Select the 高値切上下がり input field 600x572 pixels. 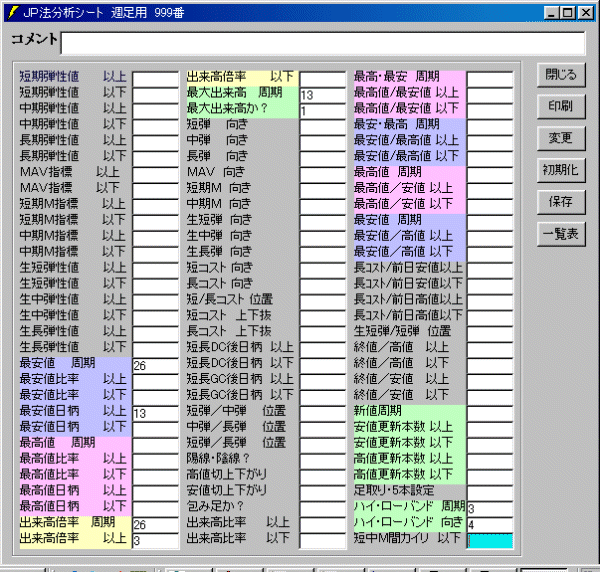323,477
